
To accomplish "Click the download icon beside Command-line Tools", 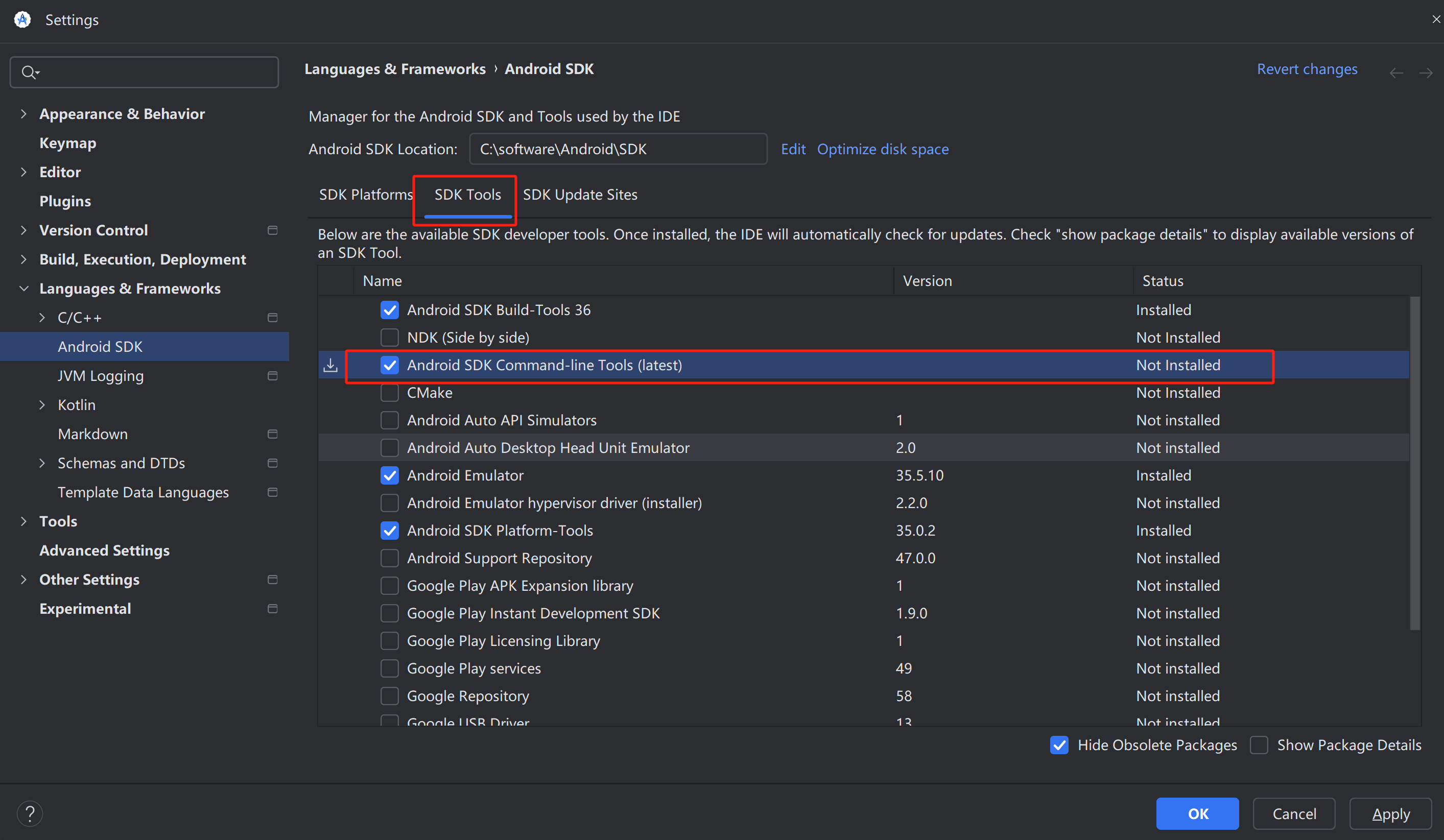I will [330, 365].
